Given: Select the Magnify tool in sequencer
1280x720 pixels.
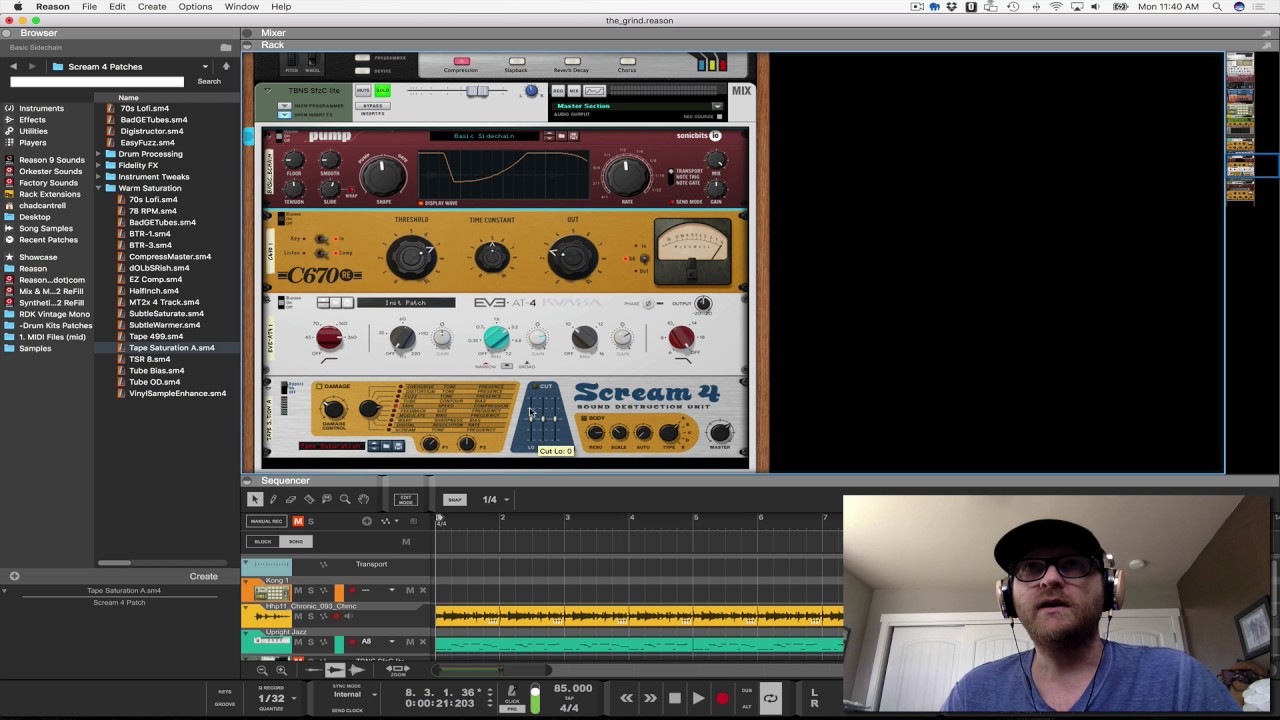Looking at the screenshot, I should pyautogui.click(x=345, y=499).
